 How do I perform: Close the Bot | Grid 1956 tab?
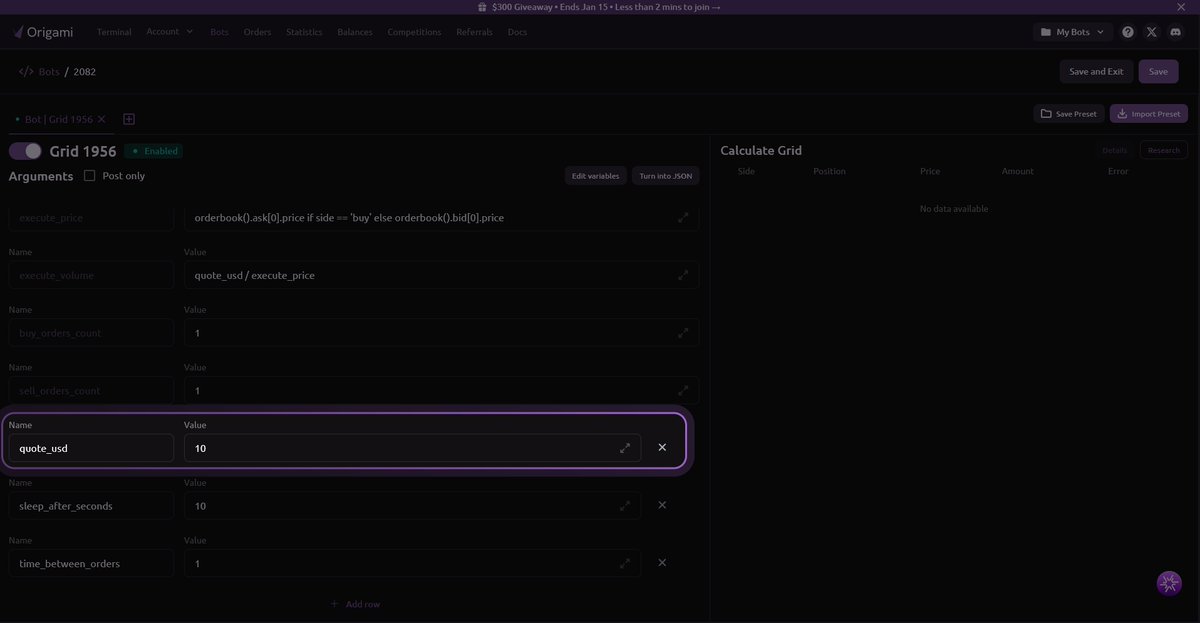pos(101,119)
